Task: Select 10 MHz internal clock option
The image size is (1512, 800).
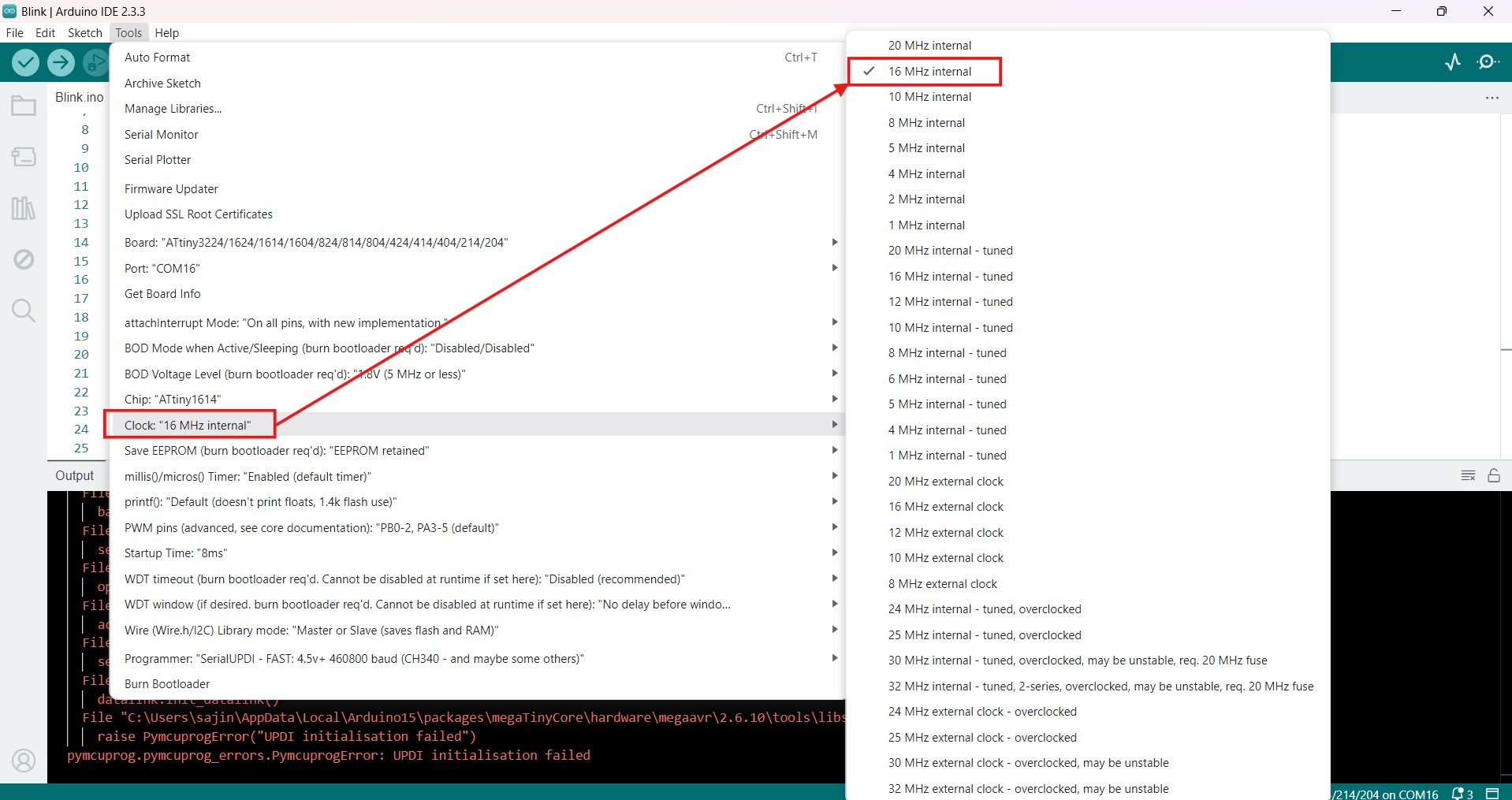Action: [1088, 97]
